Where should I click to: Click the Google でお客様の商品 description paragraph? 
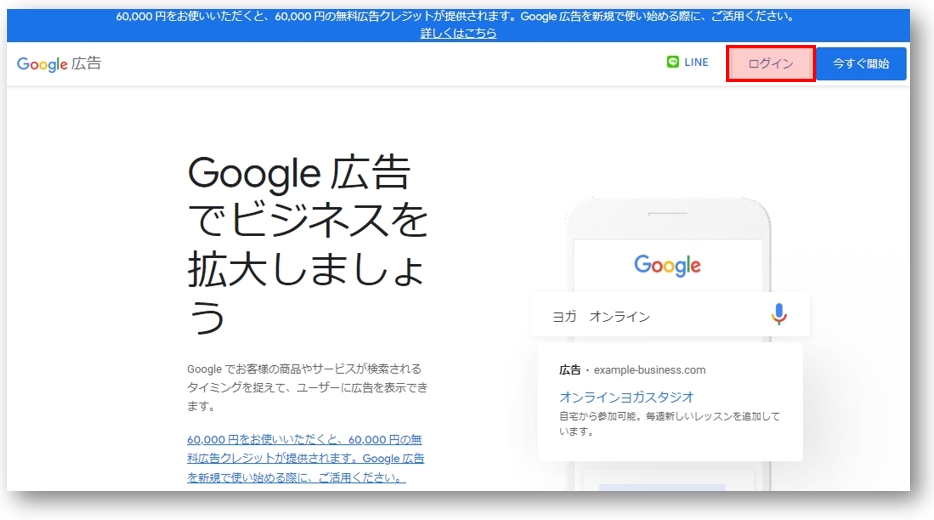[x=307, y=387]
